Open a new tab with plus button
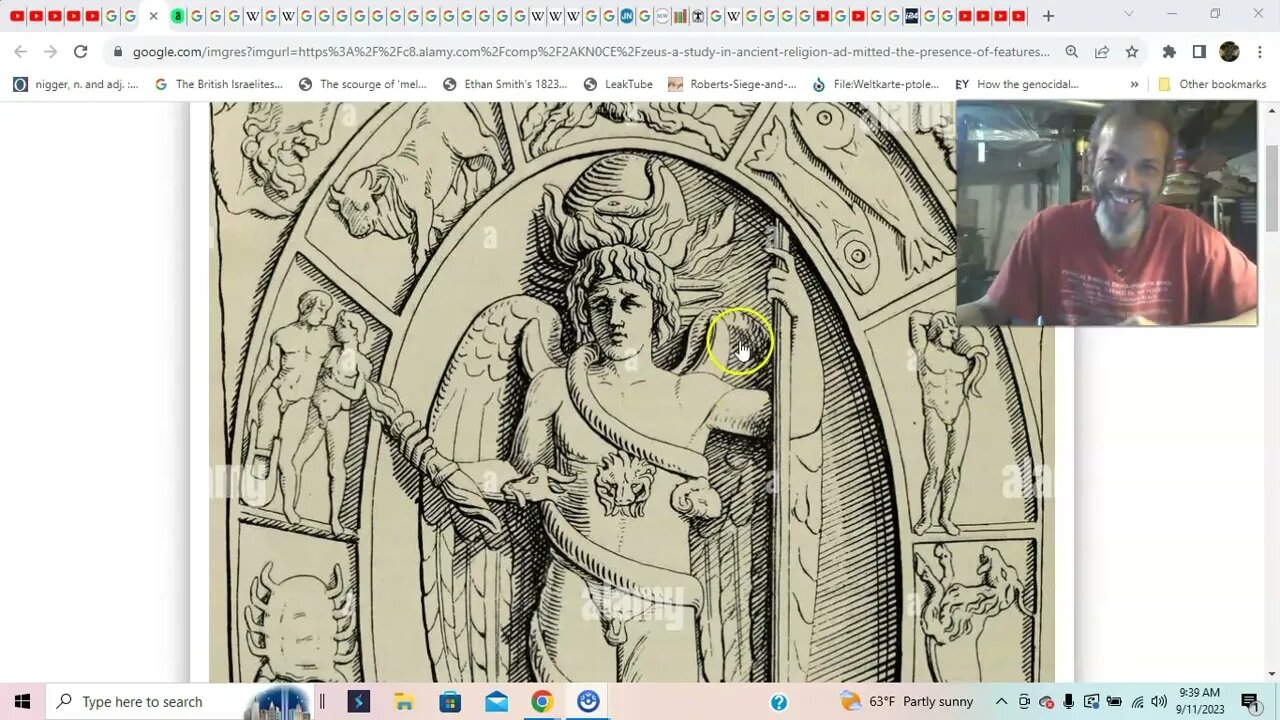This screenshot has height=720, width=1280. tap(1048, 16)
